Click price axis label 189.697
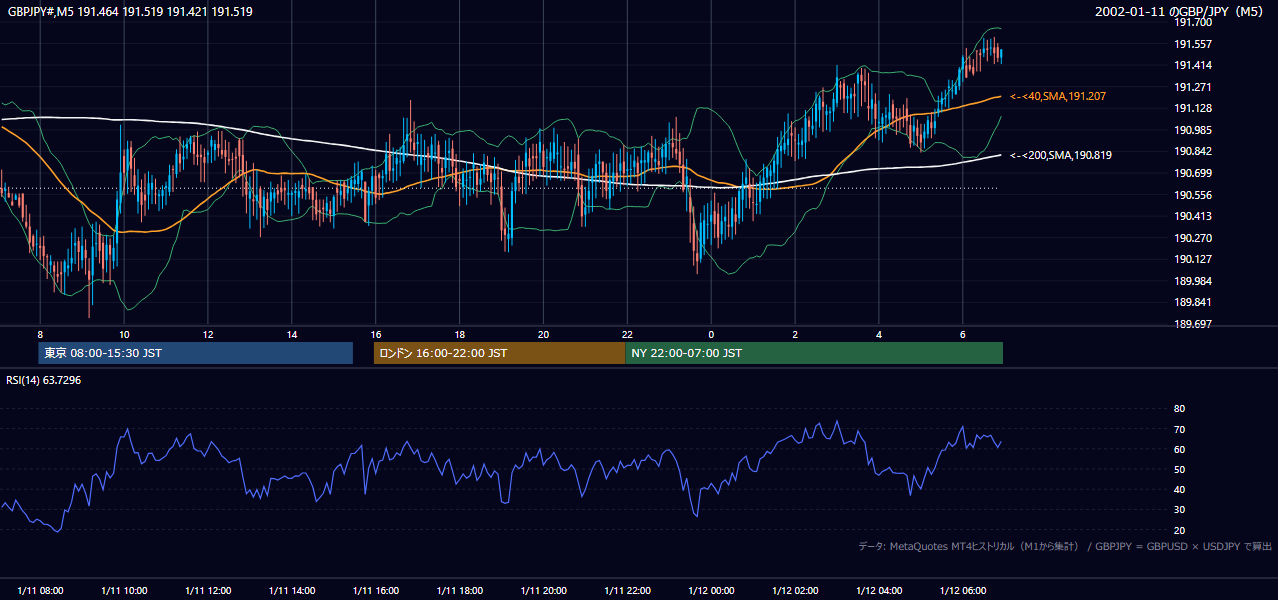 (1193, 324)
